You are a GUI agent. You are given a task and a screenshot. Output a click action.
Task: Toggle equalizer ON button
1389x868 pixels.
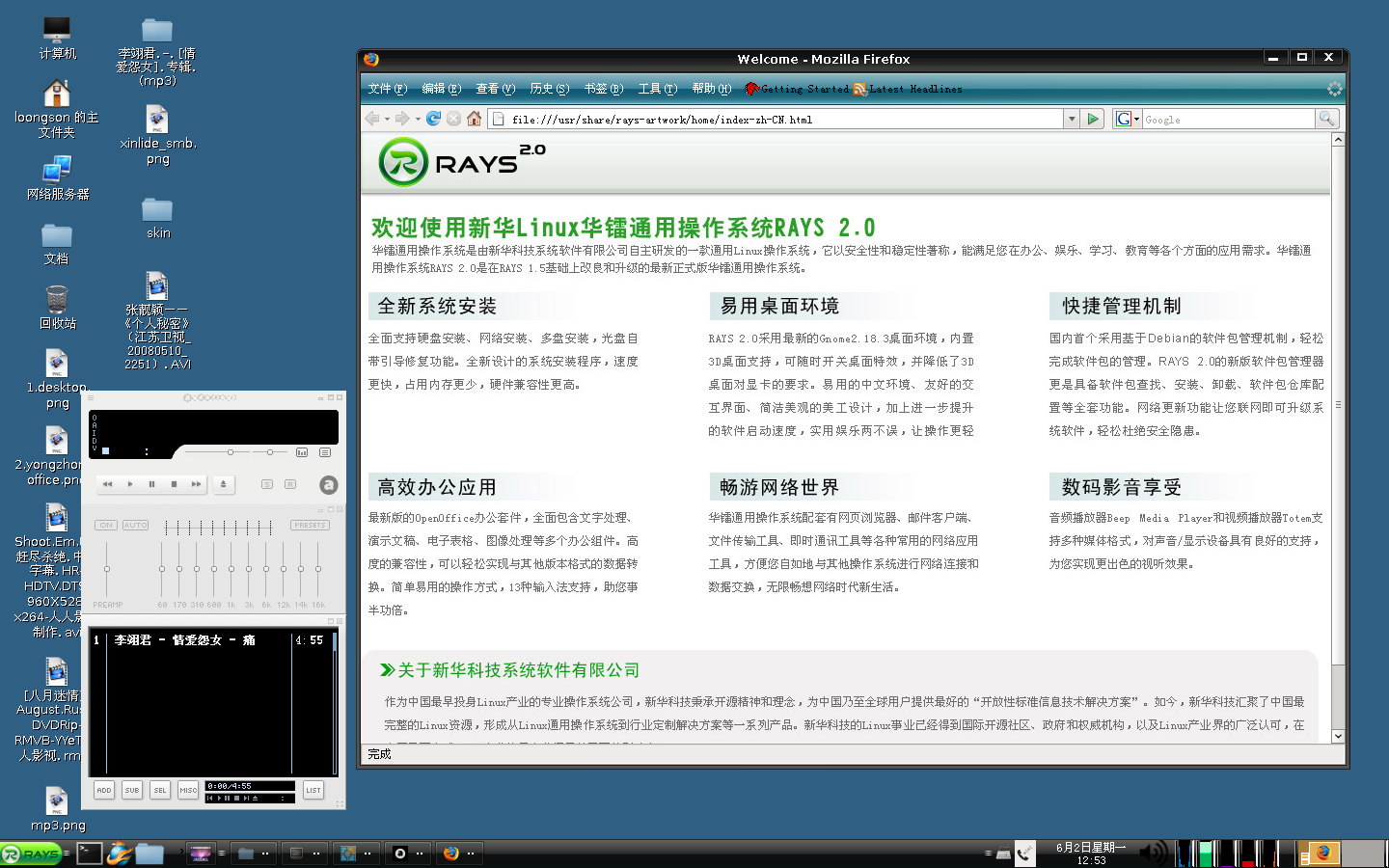[x=106, y=526]
